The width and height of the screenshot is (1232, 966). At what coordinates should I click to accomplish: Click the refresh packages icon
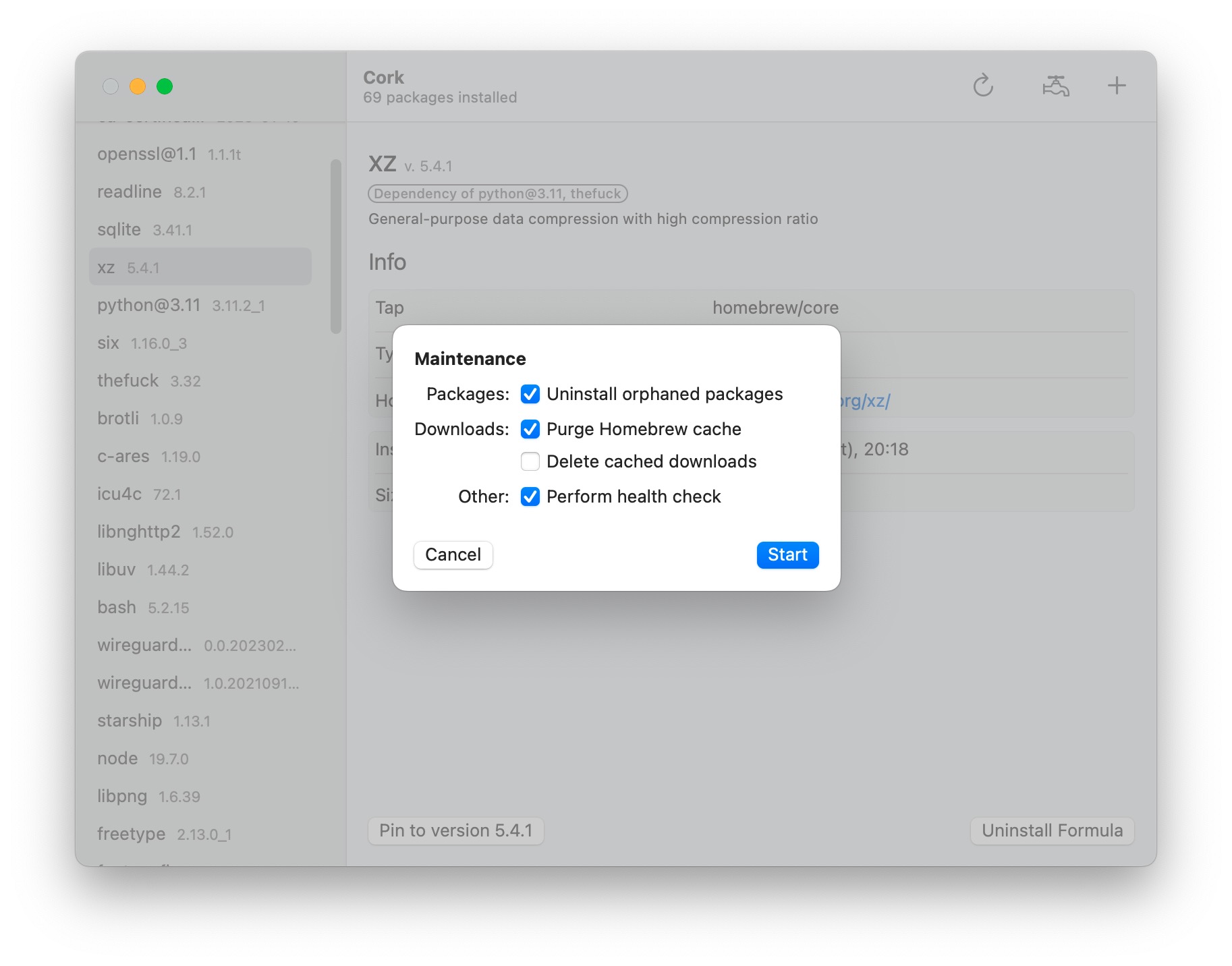coord(983,86)
